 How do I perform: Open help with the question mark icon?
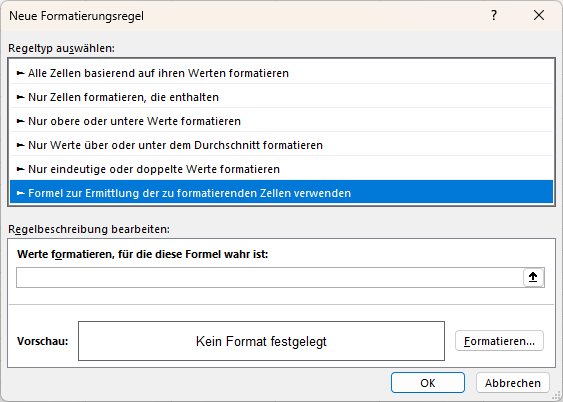[x=494, y=15]
